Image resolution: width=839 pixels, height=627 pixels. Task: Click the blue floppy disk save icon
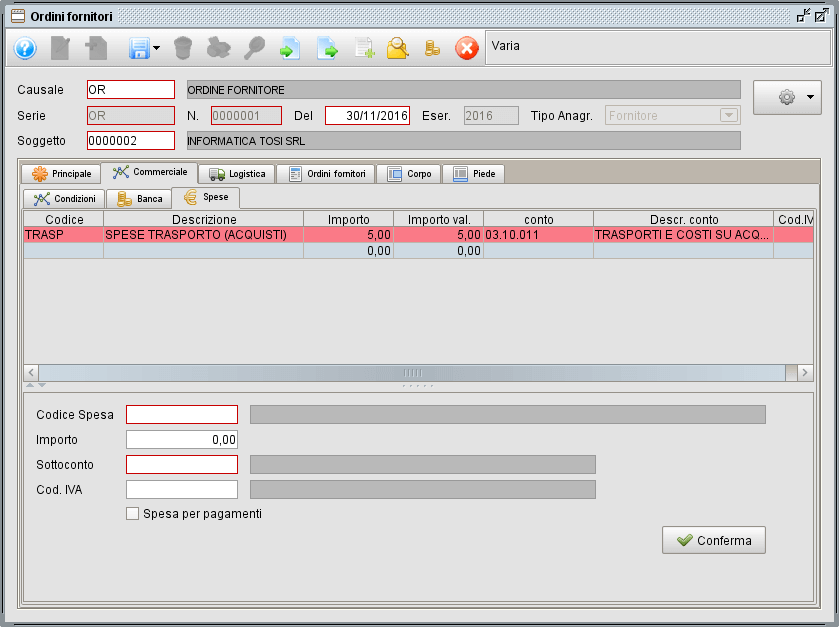pyautogui.click(x=138, y=48)
